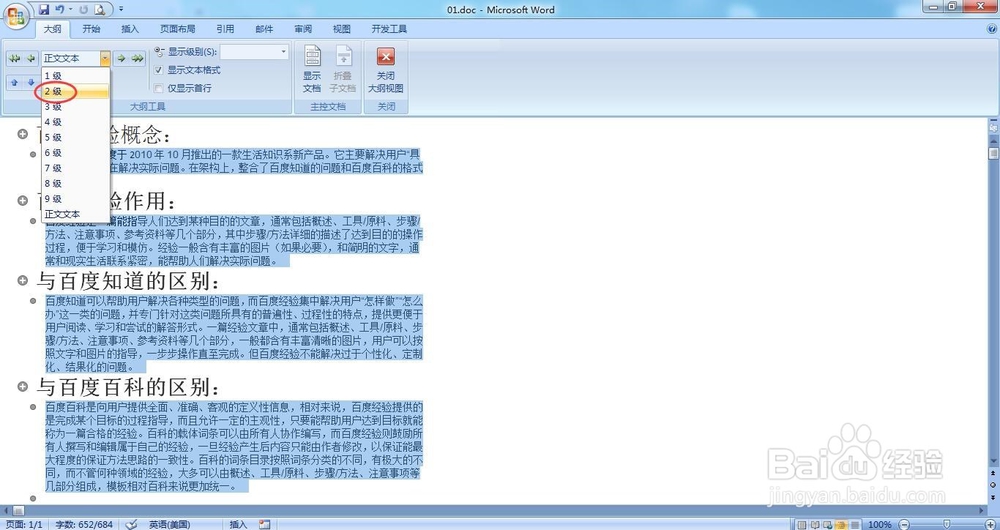Click the select browse object button
The width and height of the screenshot is (1000, 530).
click(992, 485)
